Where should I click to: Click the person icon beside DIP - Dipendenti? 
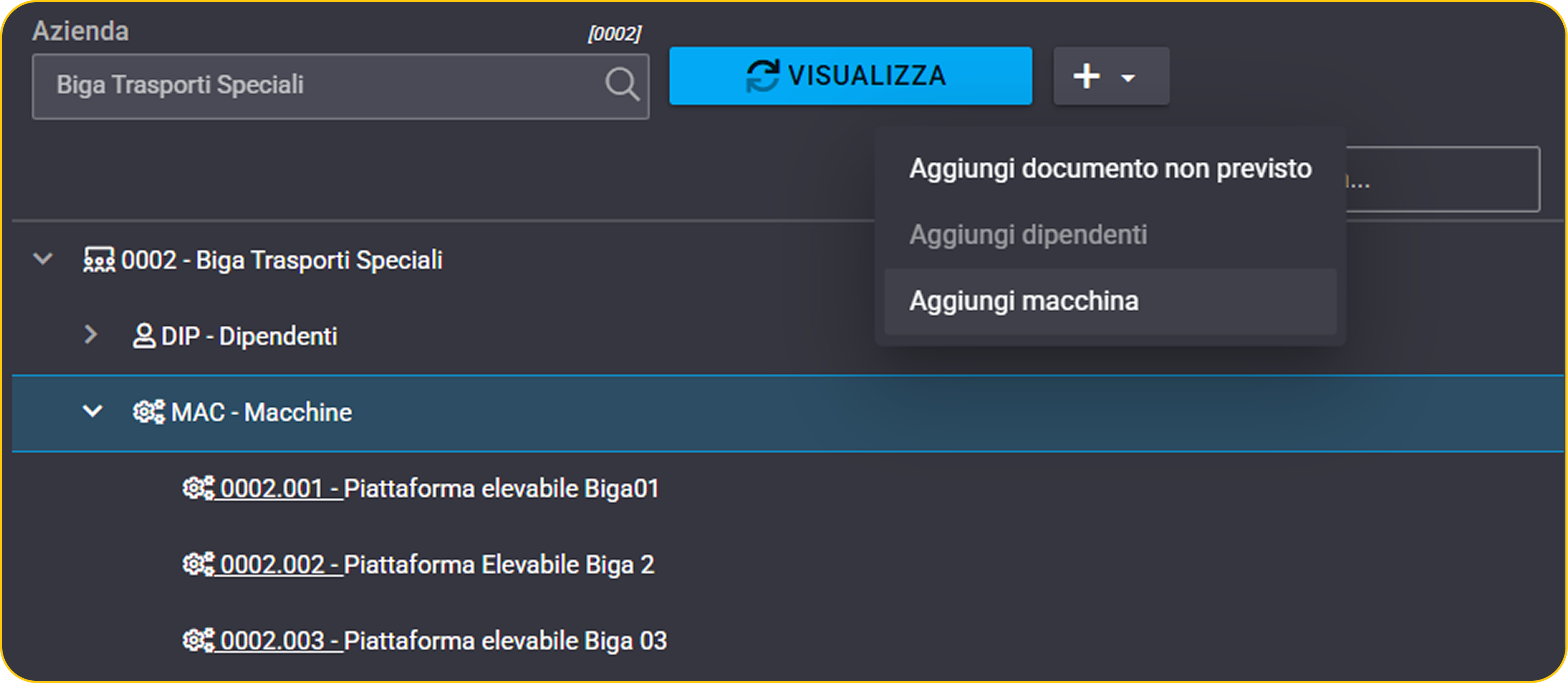click(144, 336)
